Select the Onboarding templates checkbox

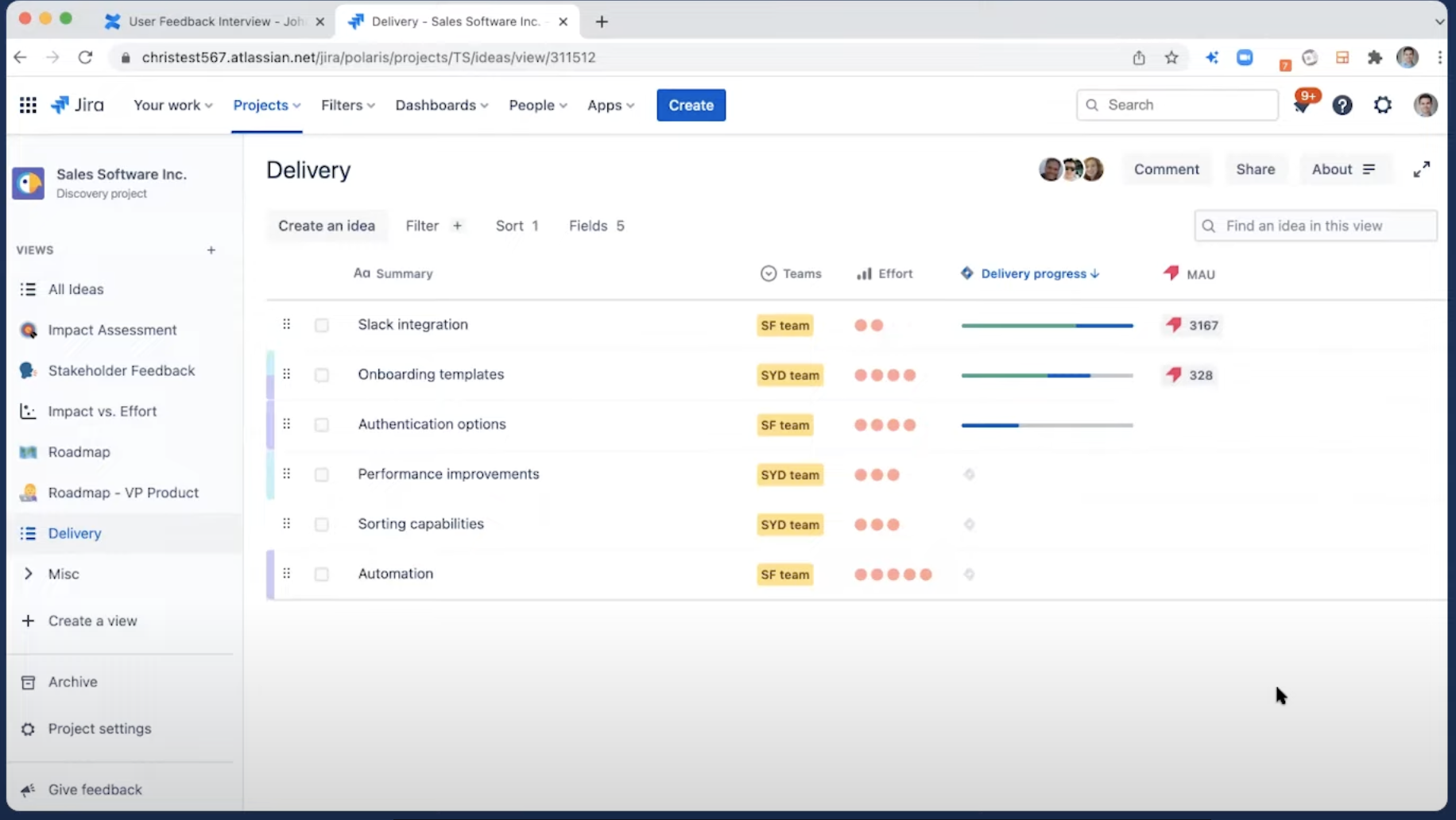click(x=322, y=375)
